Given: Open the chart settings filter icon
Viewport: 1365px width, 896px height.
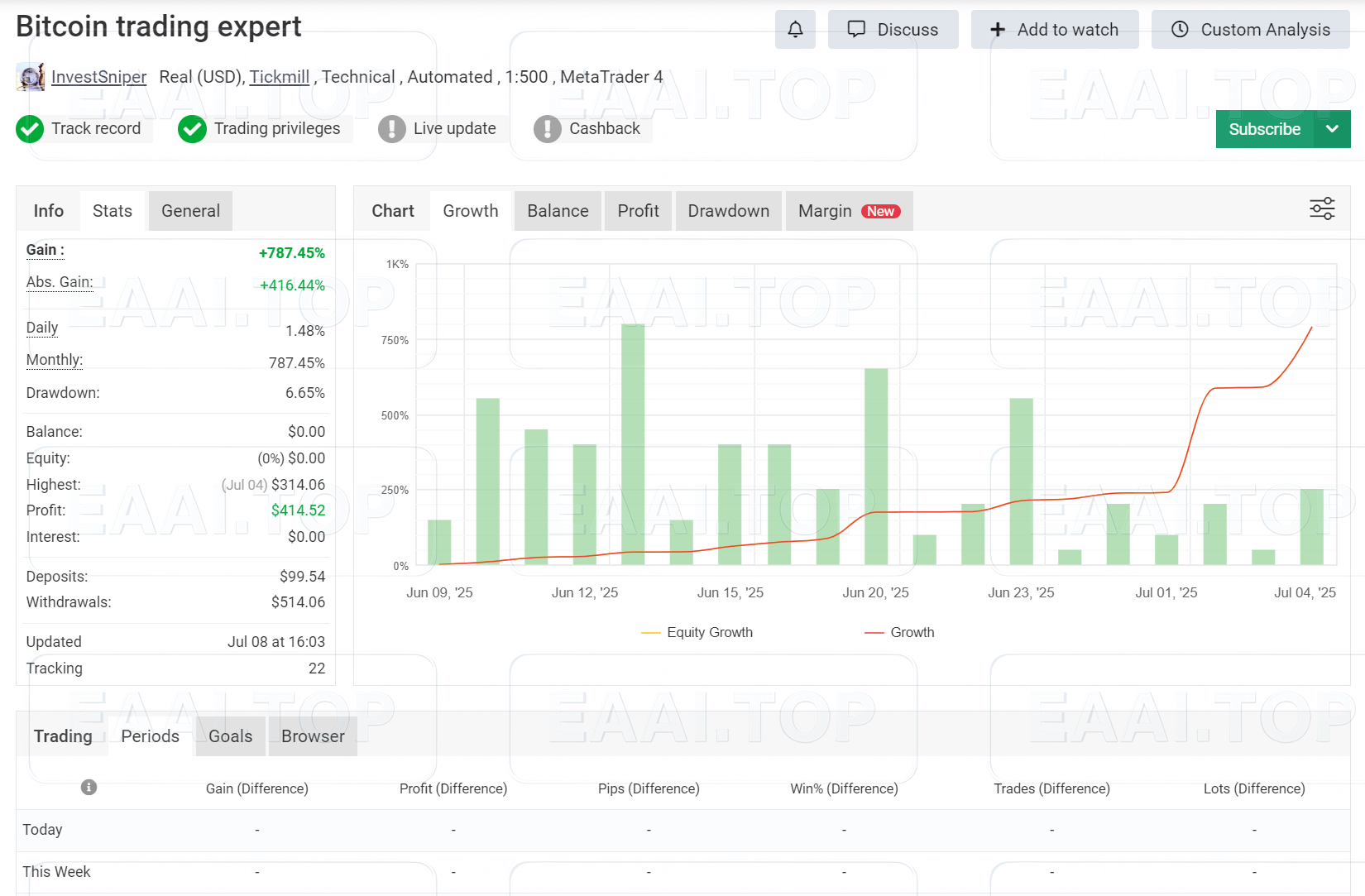Looking at the screenshot, I should pos(1321,208).
